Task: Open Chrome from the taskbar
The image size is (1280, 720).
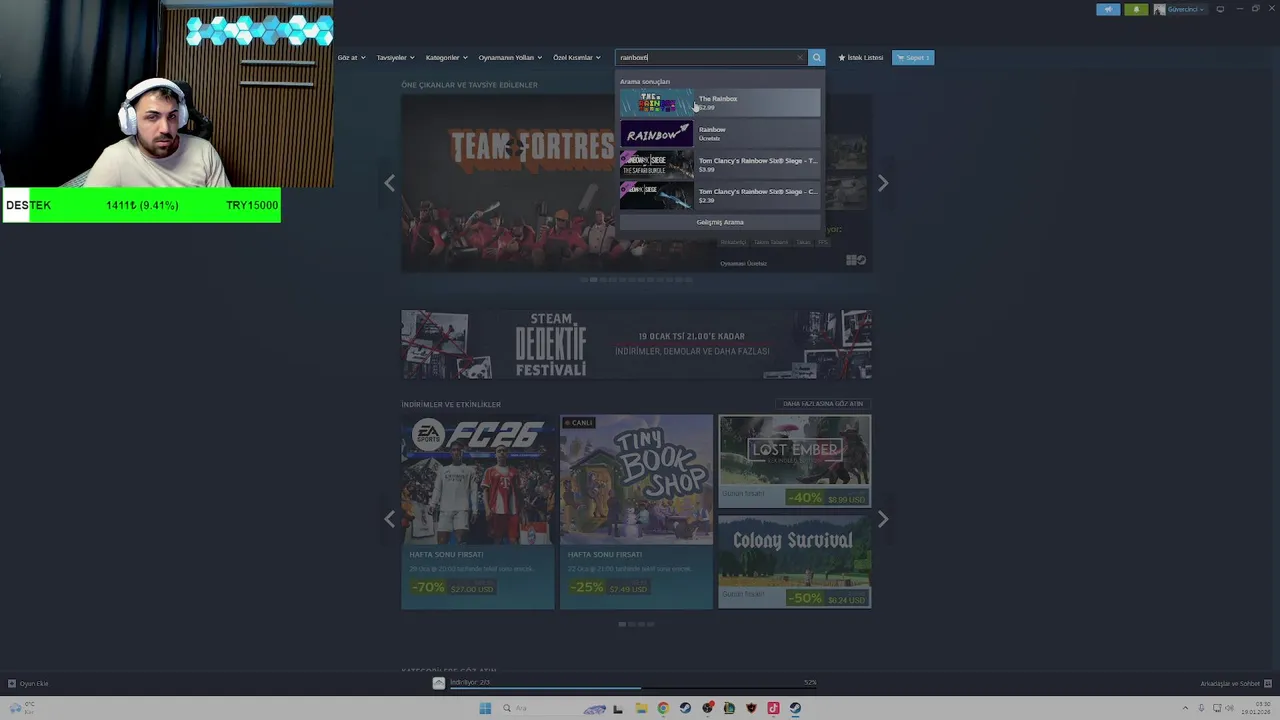Action: [663, 708]
